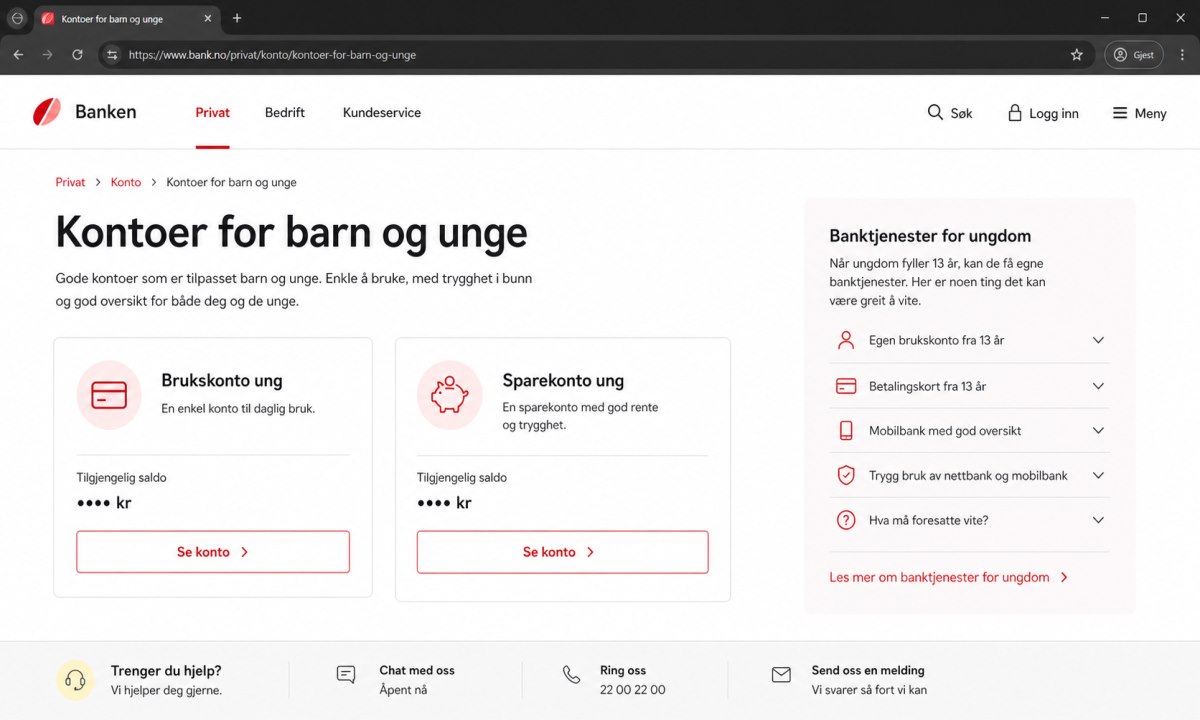Click the headset help icon

coord(75,680)
